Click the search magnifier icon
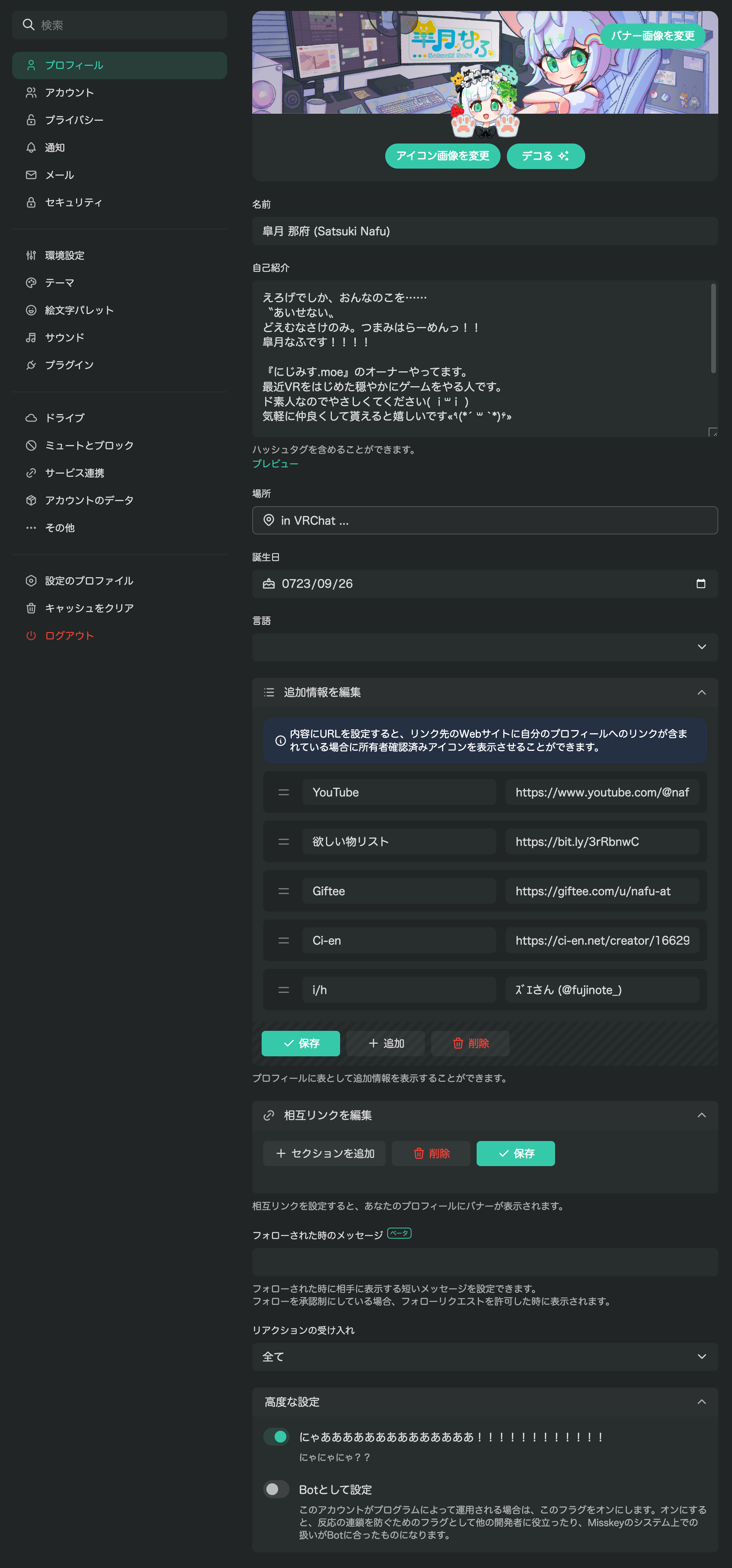732x1568 pixels. point(28,25)
